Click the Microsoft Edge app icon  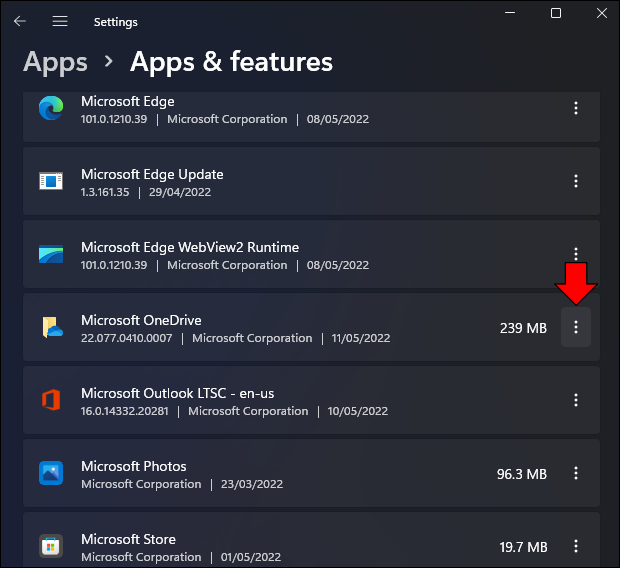pos(51,108)
